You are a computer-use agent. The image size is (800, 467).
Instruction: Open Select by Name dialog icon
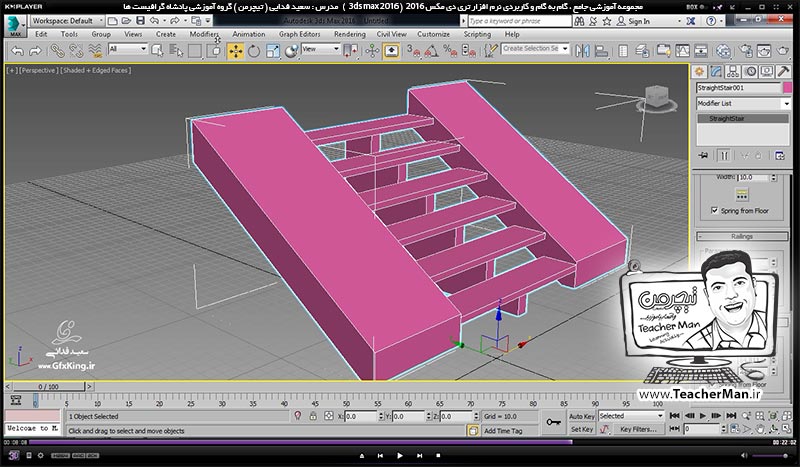[176, 51]
